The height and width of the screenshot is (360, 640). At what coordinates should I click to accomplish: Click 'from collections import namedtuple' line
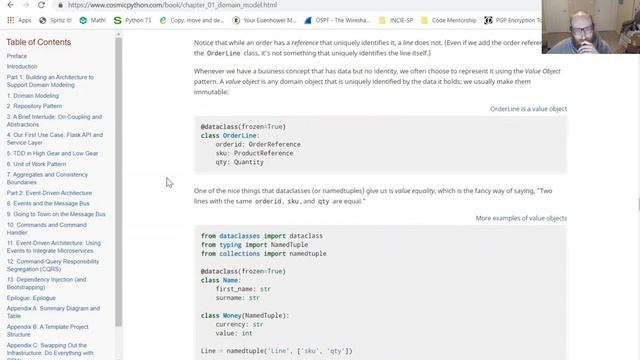263,254
